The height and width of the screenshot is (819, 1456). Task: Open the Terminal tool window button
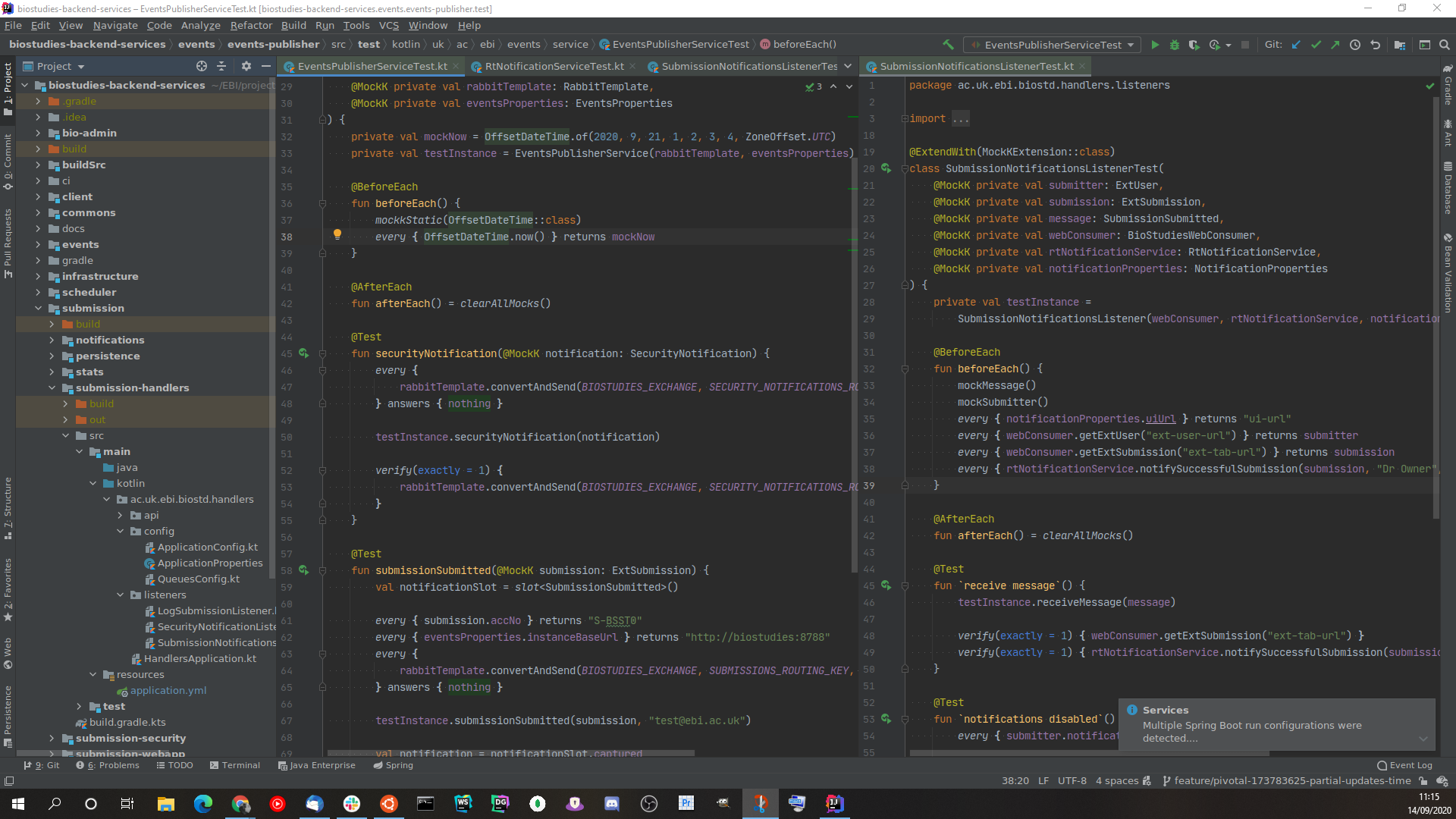(x=234, y=765)
